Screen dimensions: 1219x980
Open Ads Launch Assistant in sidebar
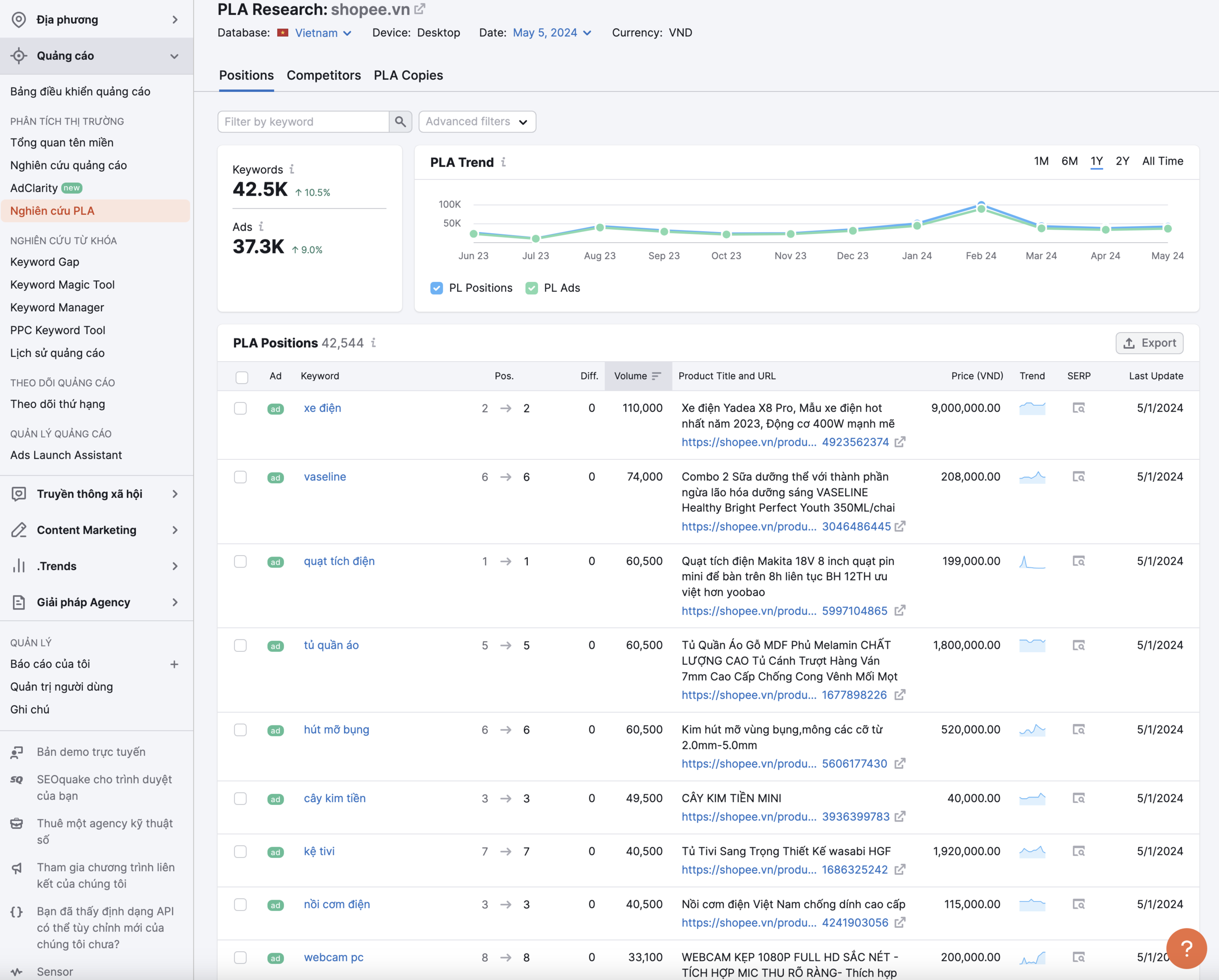click(x=66, y=456)
